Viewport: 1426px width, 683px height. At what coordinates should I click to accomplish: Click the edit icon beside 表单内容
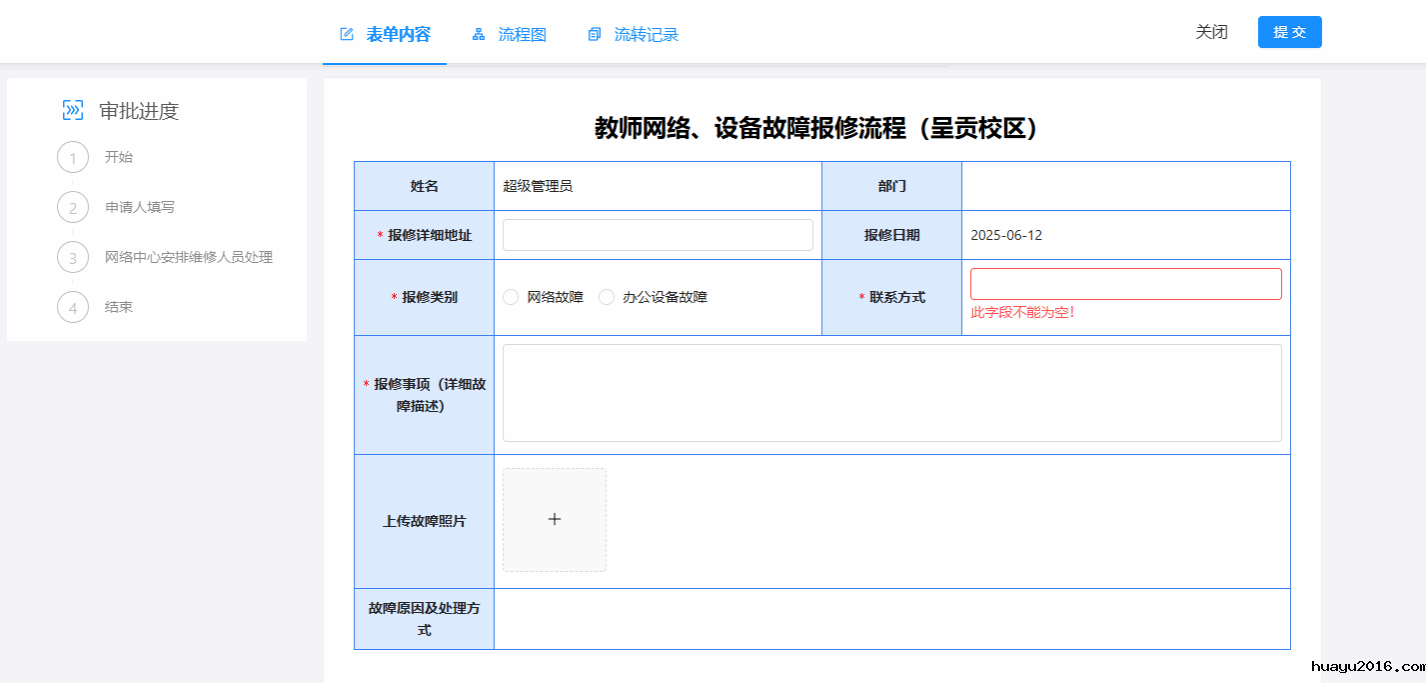click(x=347, y=34)
